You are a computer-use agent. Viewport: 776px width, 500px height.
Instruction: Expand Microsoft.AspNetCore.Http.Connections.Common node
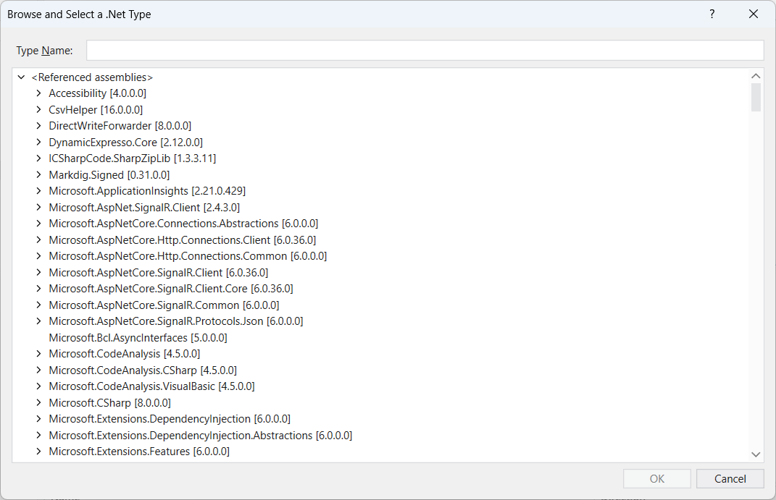[39, 256]
